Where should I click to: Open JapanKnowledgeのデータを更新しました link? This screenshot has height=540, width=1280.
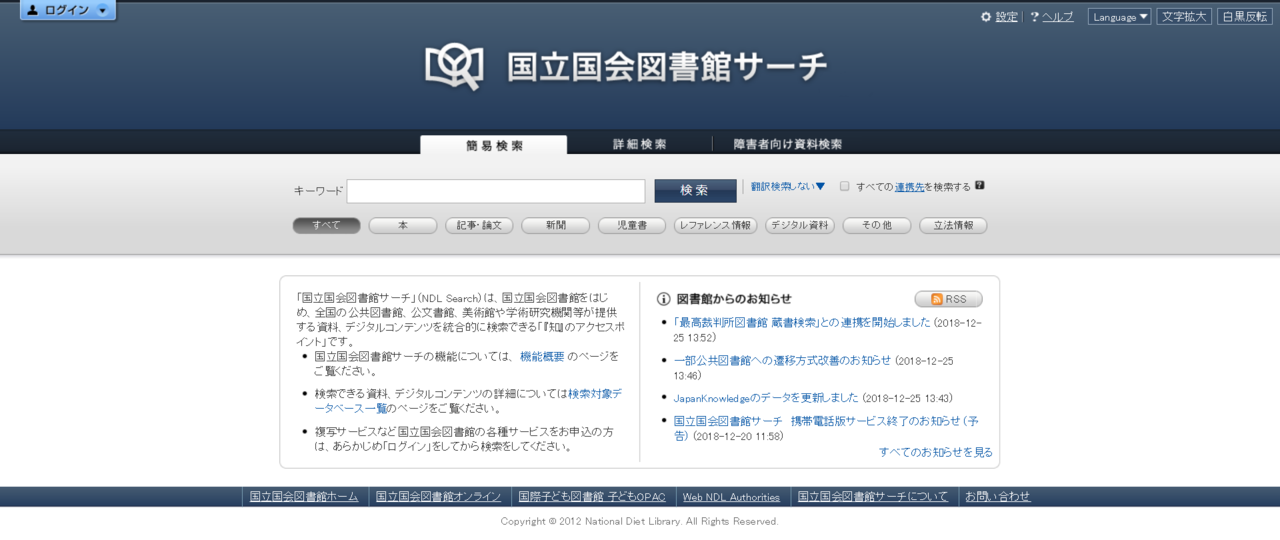pos(766,398)
